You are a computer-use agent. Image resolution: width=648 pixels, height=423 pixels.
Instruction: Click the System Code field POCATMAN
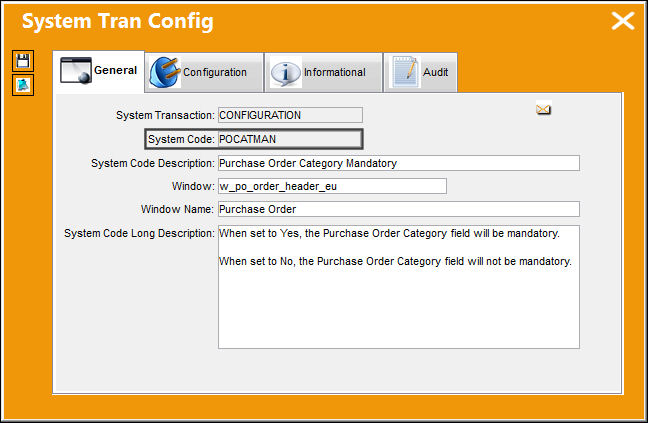290,139
